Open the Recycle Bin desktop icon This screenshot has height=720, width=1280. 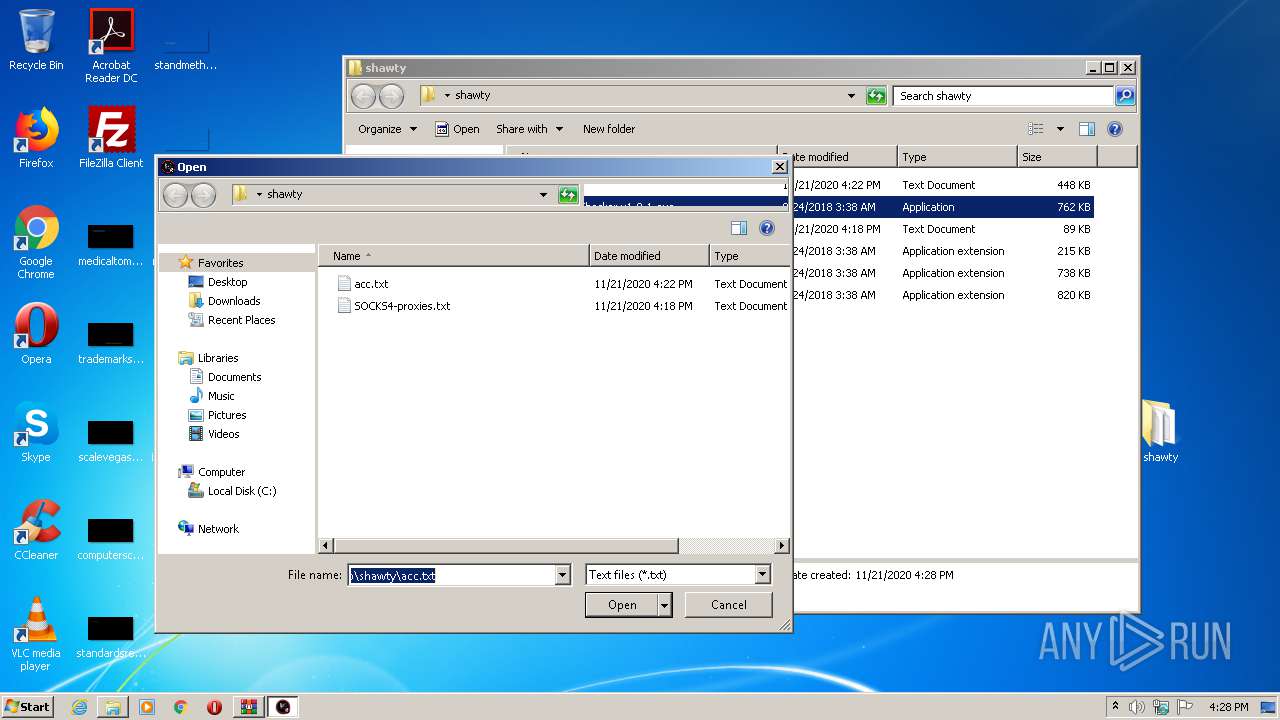pos(36,40)
